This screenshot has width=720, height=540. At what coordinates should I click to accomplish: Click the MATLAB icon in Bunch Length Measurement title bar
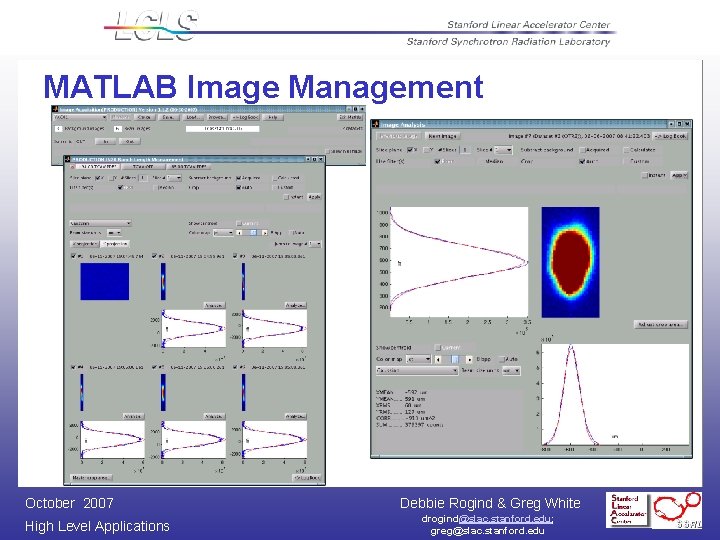tap(68, 159)
